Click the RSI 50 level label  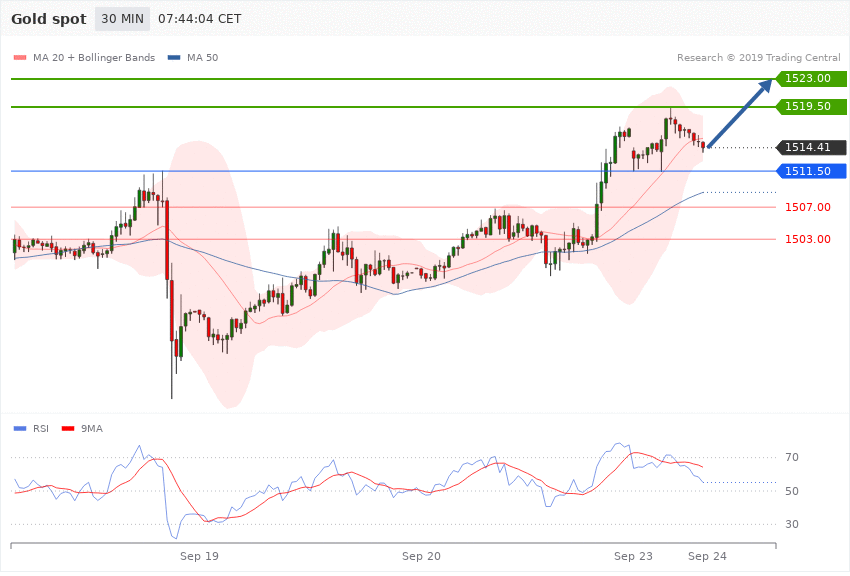click(x=792, y=491)
